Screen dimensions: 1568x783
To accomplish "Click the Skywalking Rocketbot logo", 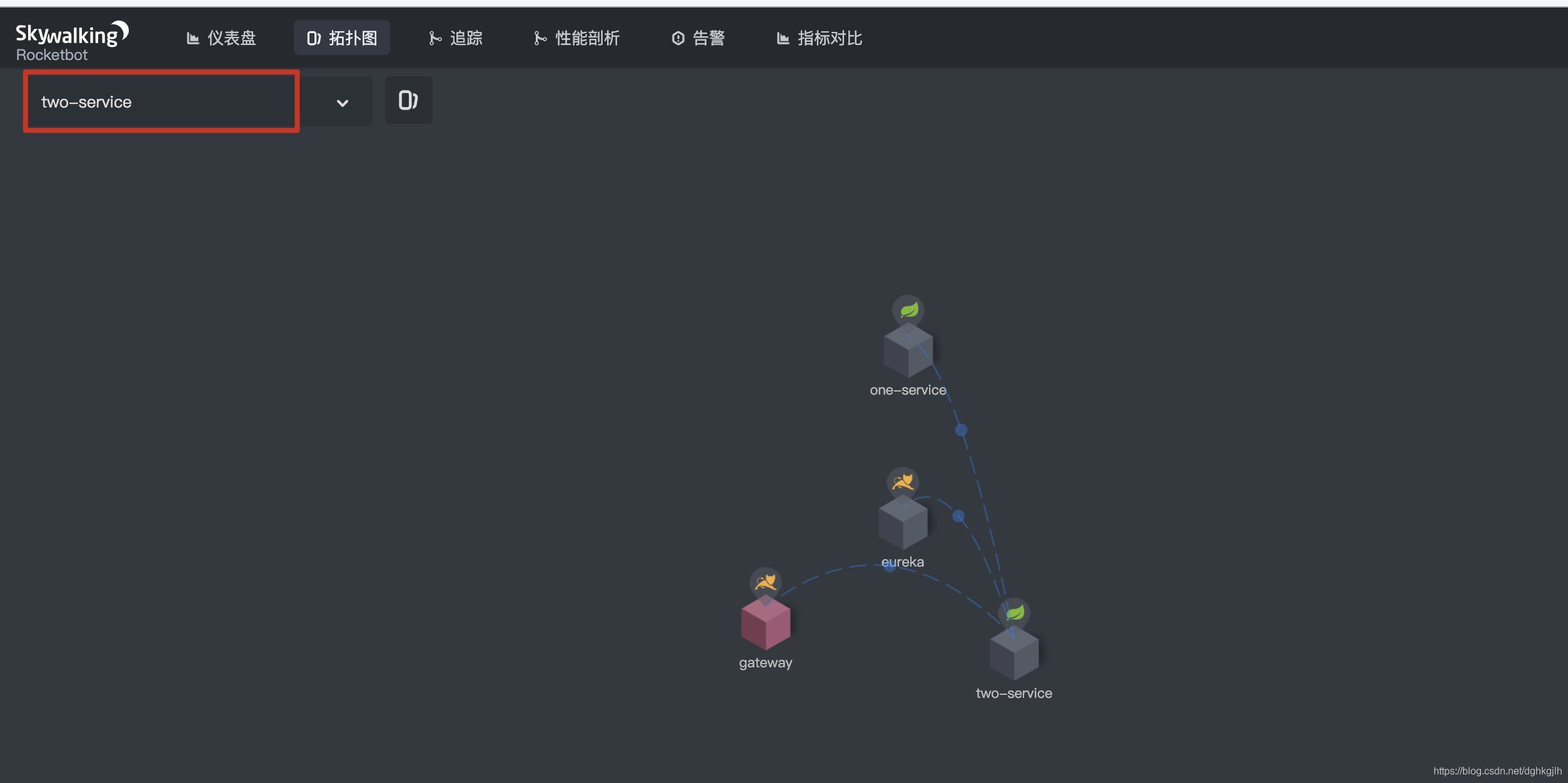I will click(71, 41).
